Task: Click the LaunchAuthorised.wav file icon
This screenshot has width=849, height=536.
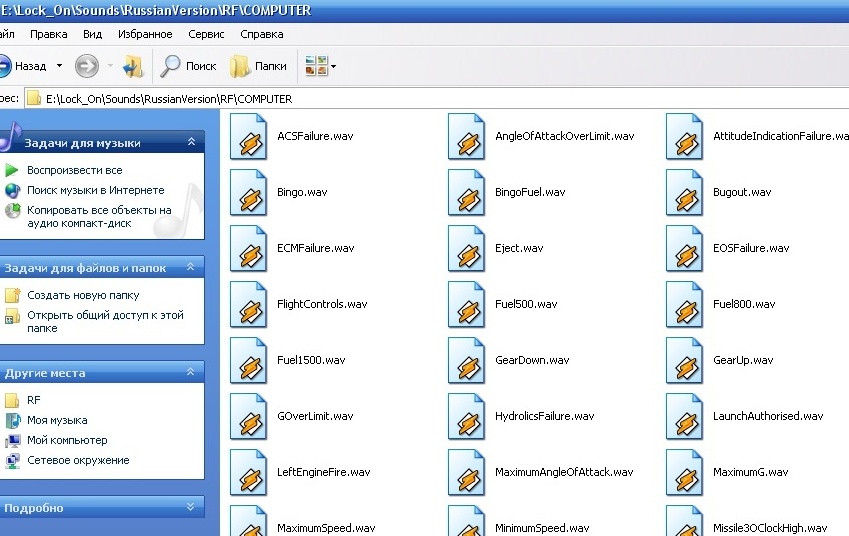Action: 684,416
